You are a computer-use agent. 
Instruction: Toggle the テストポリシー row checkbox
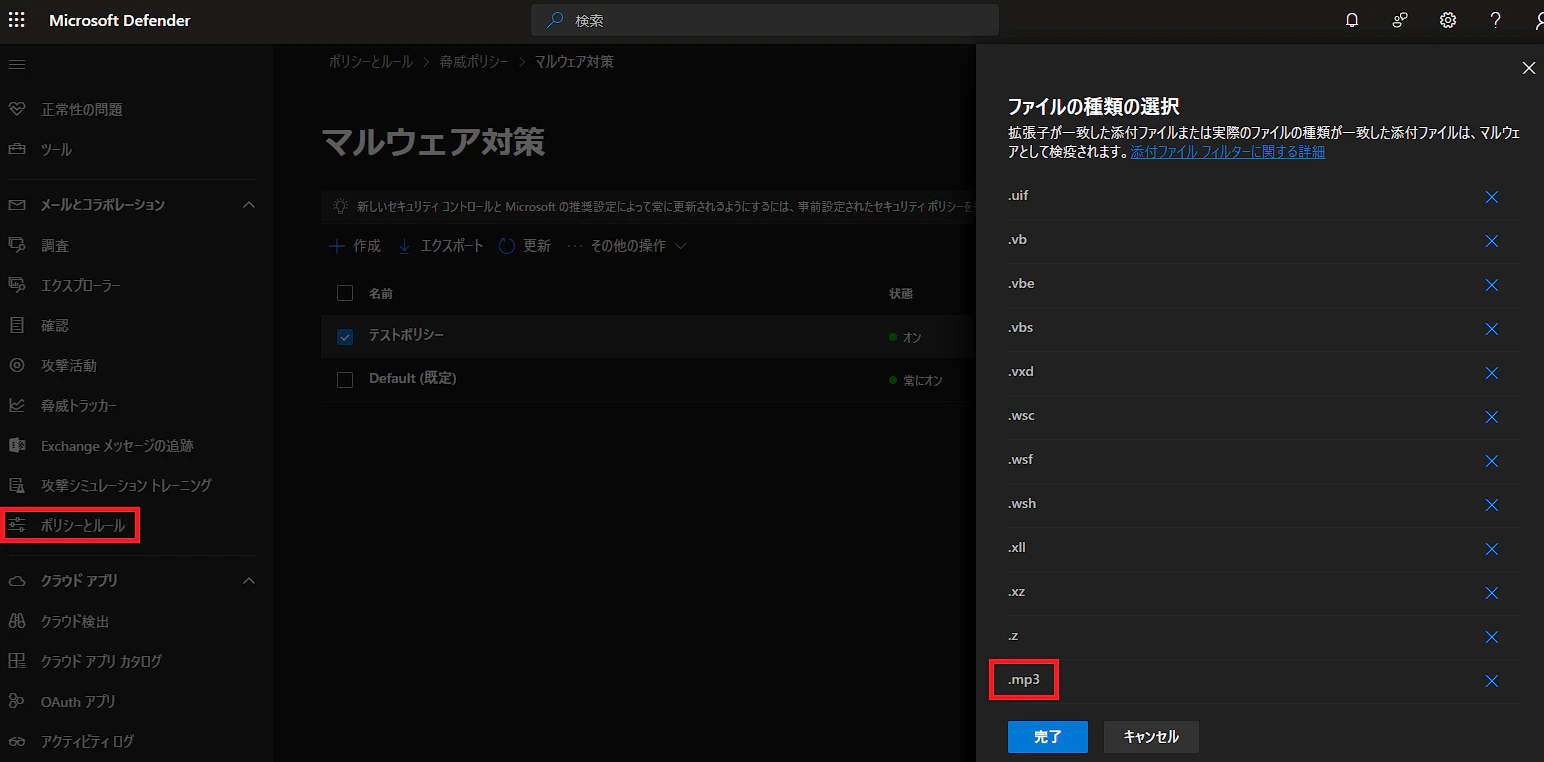click(345, 336)
